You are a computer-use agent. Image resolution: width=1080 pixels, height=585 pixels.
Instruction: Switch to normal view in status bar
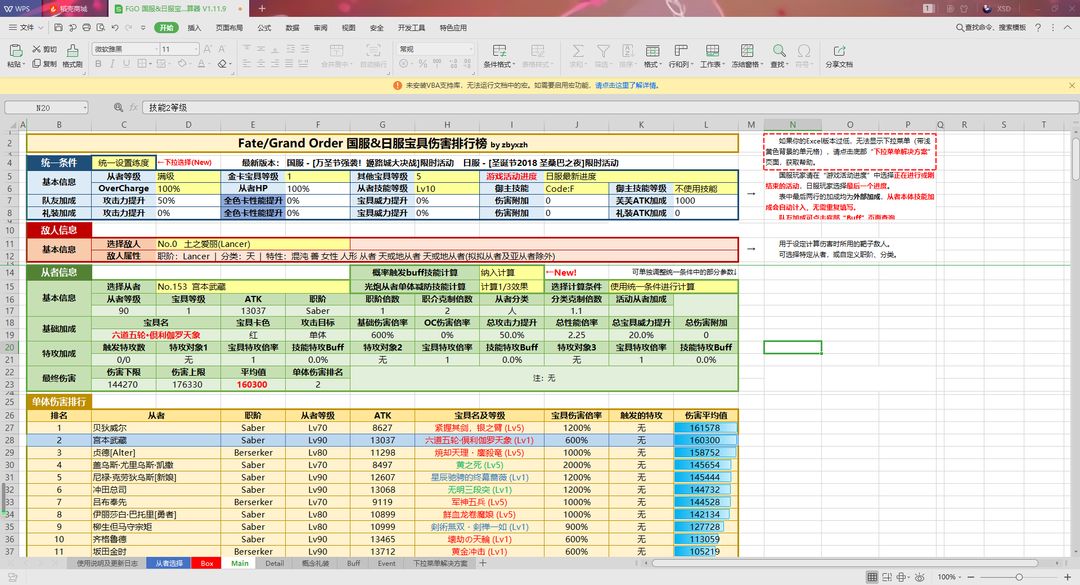[x=872, y=577]
